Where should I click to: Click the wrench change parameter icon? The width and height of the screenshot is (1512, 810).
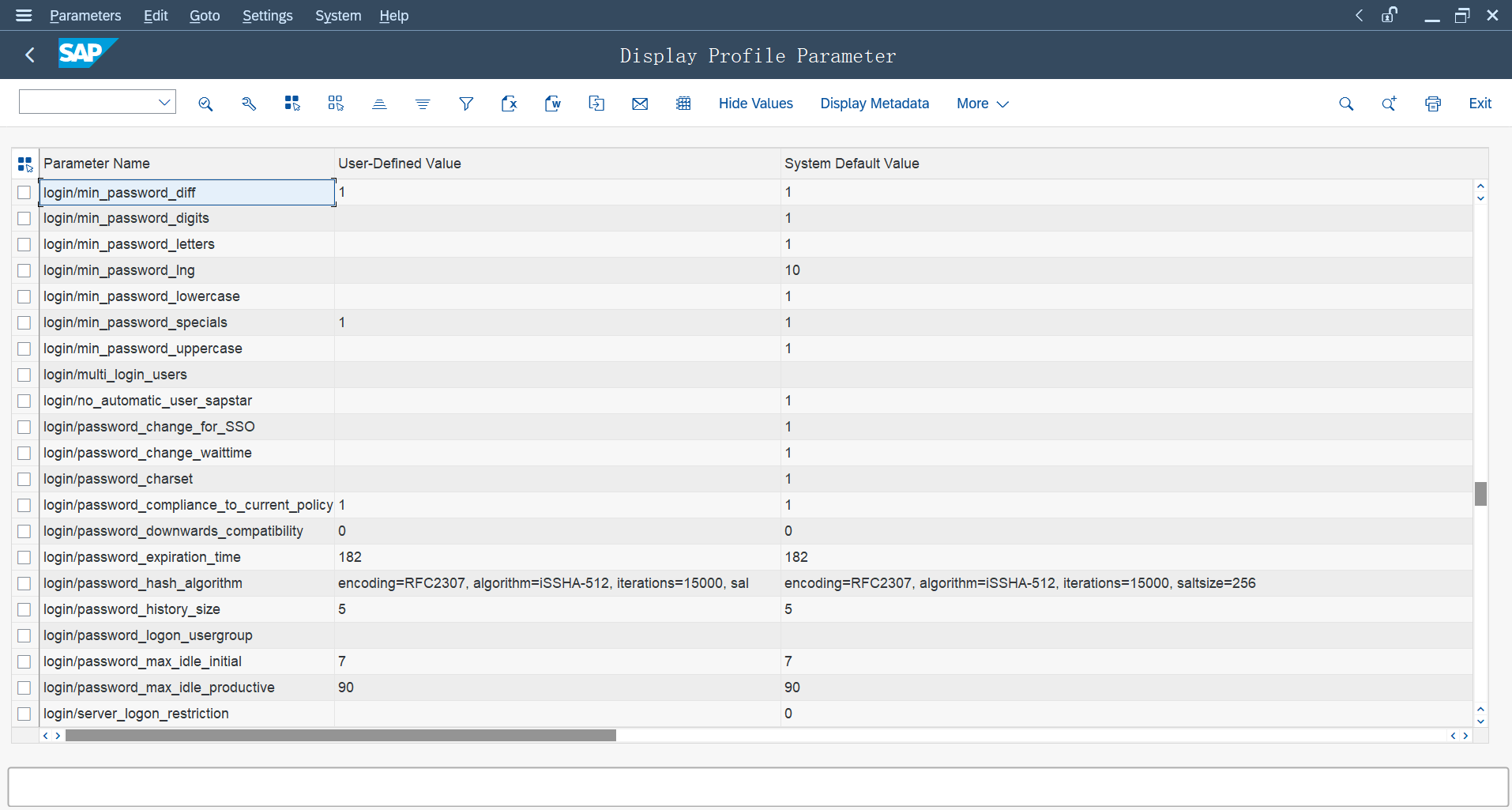249,104
